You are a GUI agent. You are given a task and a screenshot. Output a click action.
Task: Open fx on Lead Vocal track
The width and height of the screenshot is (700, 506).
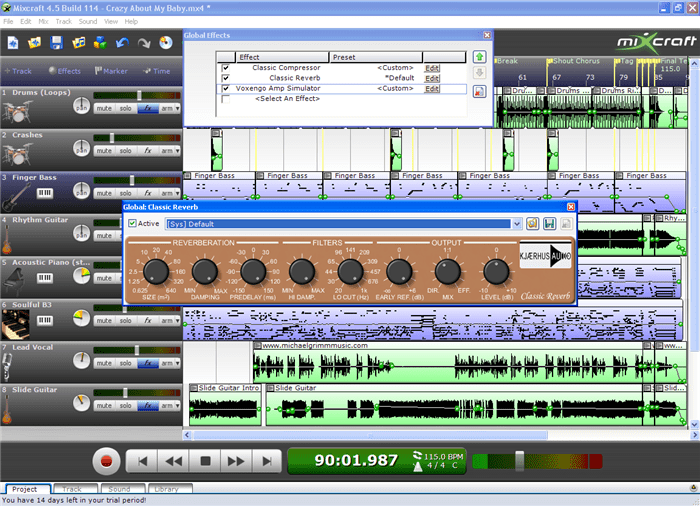[x=148, y=363]
